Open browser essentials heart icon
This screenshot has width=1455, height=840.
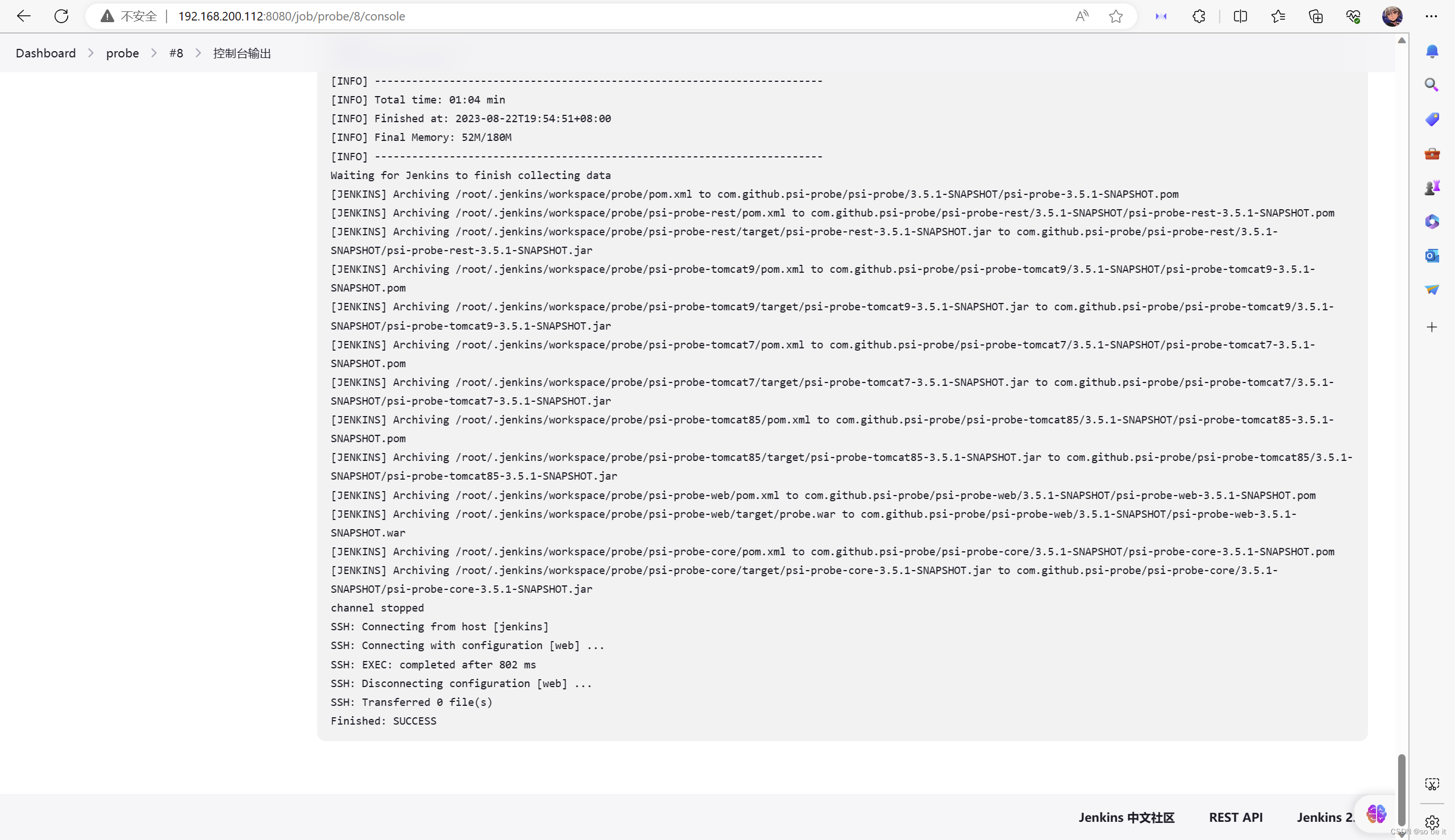pyautogui.click(x=1353, y=16)
